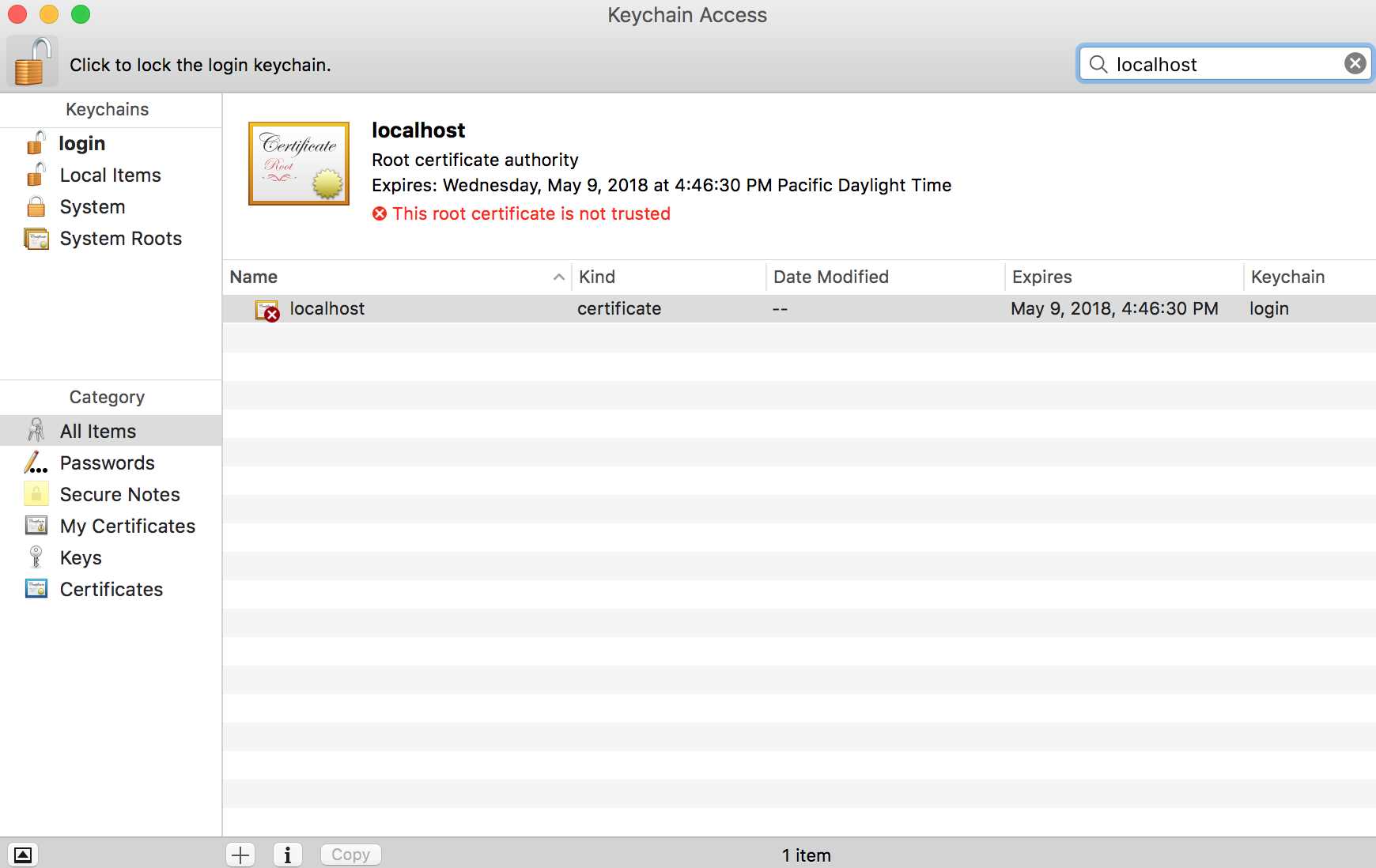Select the localhost certificate row
Image resolution: width=1376 pixels, height=868 pixels.
(x=327, y=308)
